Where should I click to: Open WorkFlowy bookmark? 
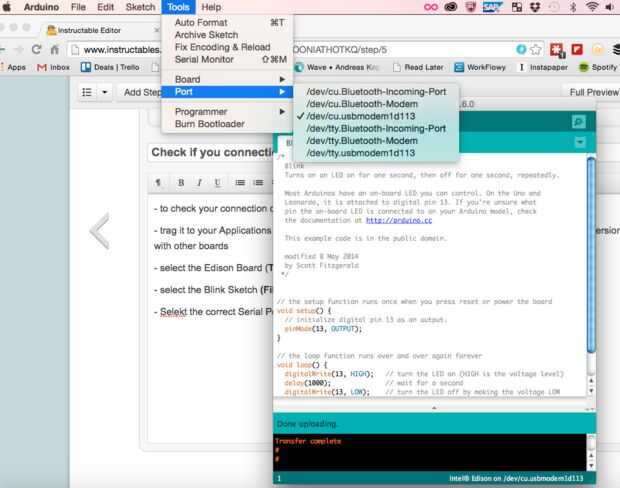(480, 68)
